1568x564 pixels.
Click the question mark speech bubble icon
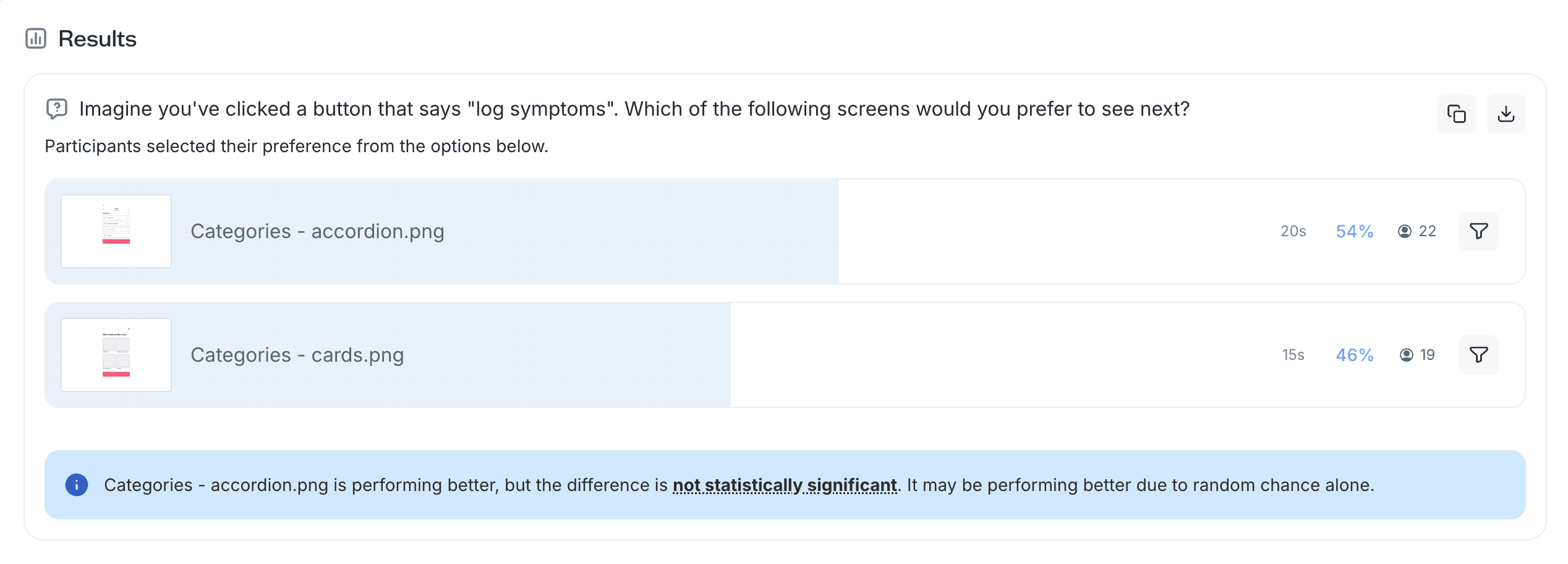[57, 109]
